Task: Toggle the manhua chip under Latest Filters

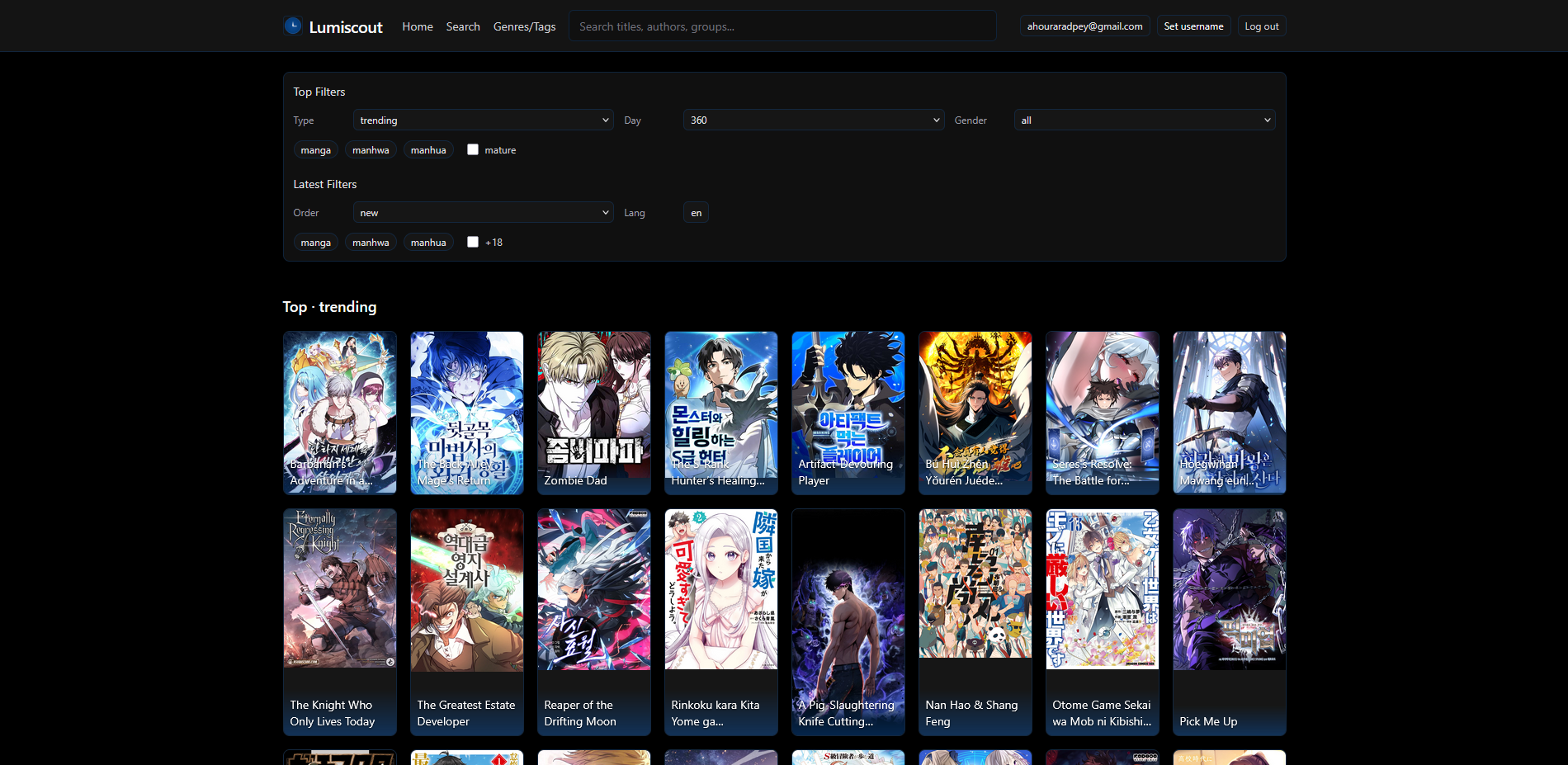Action: point(428,243)
